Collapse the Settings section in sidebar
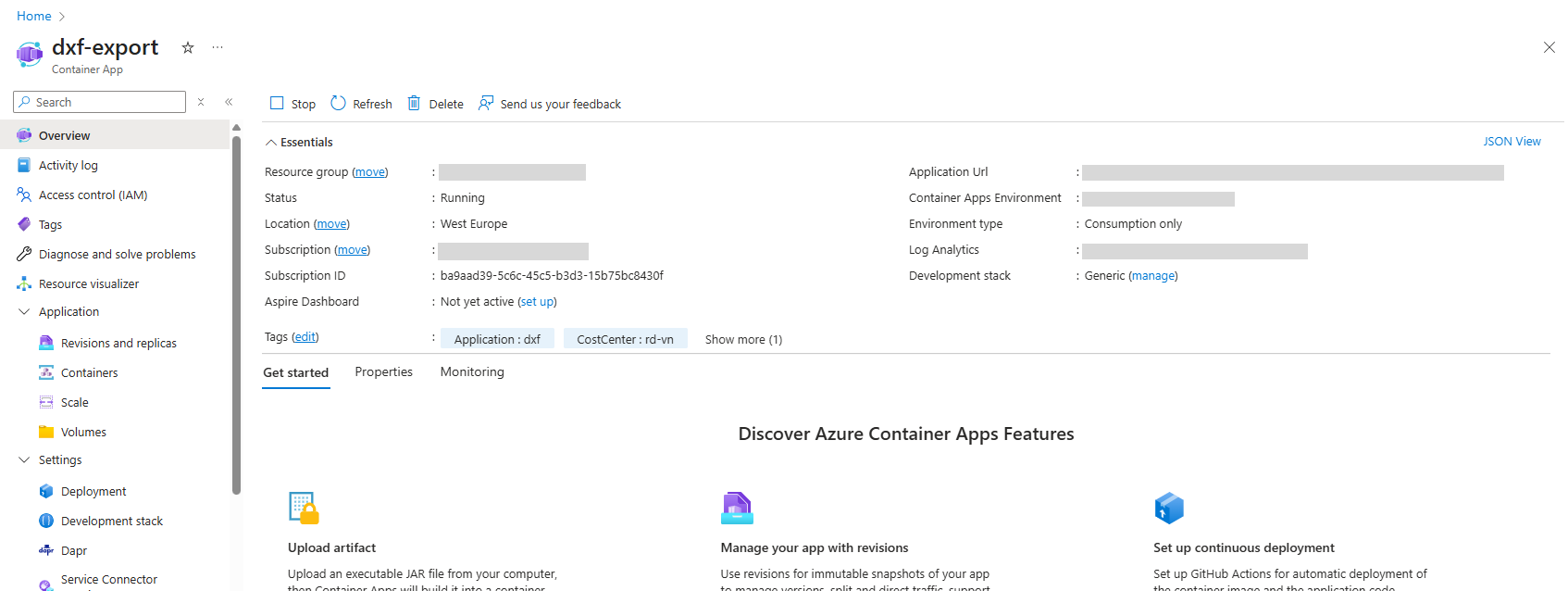This screenshot has width=1568, height=591. (24, 460)
